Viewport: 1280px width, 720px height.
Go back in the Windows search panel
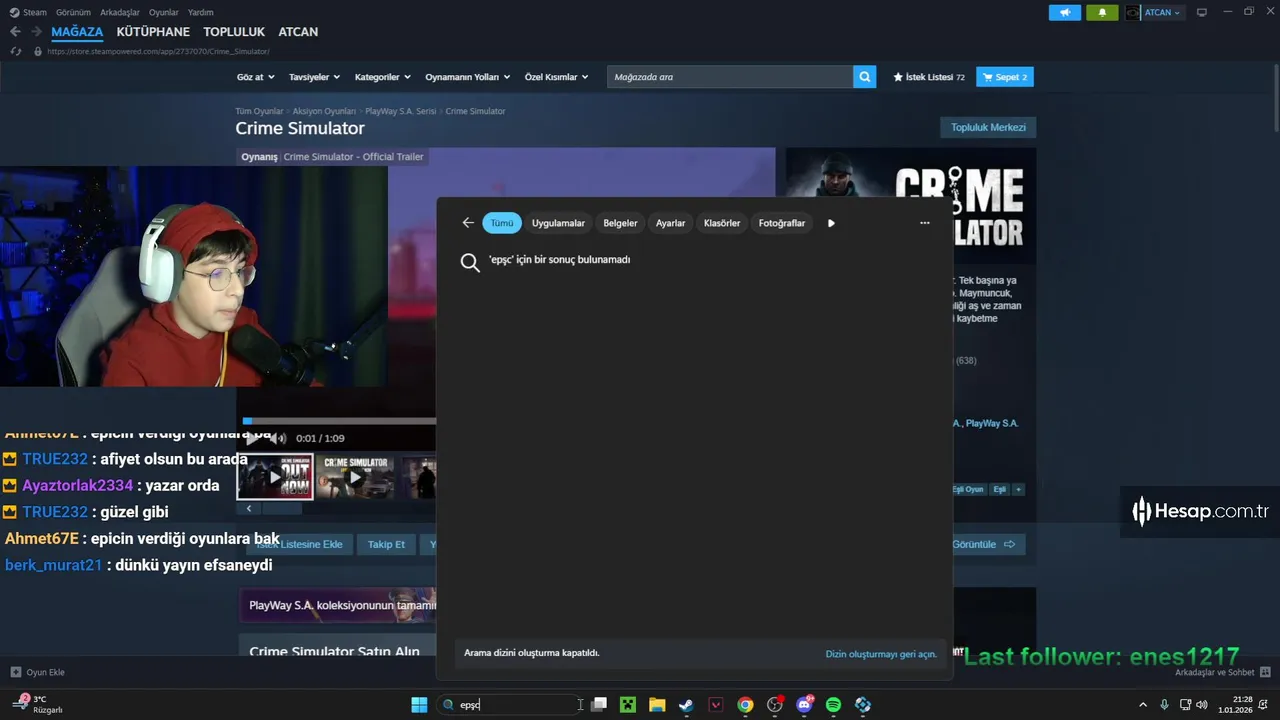(x=468, y=223)
